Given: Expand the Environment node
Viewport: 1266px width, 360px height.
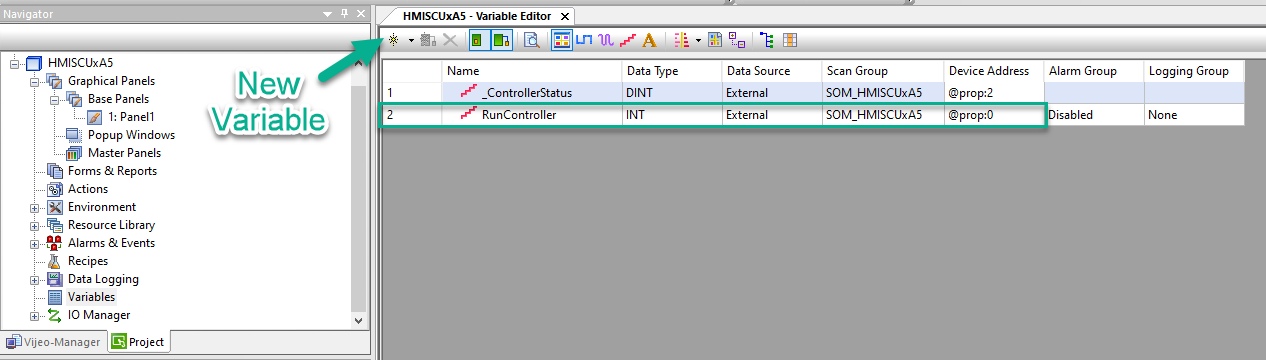Looking at the screenshot, I should pos(34,207).
